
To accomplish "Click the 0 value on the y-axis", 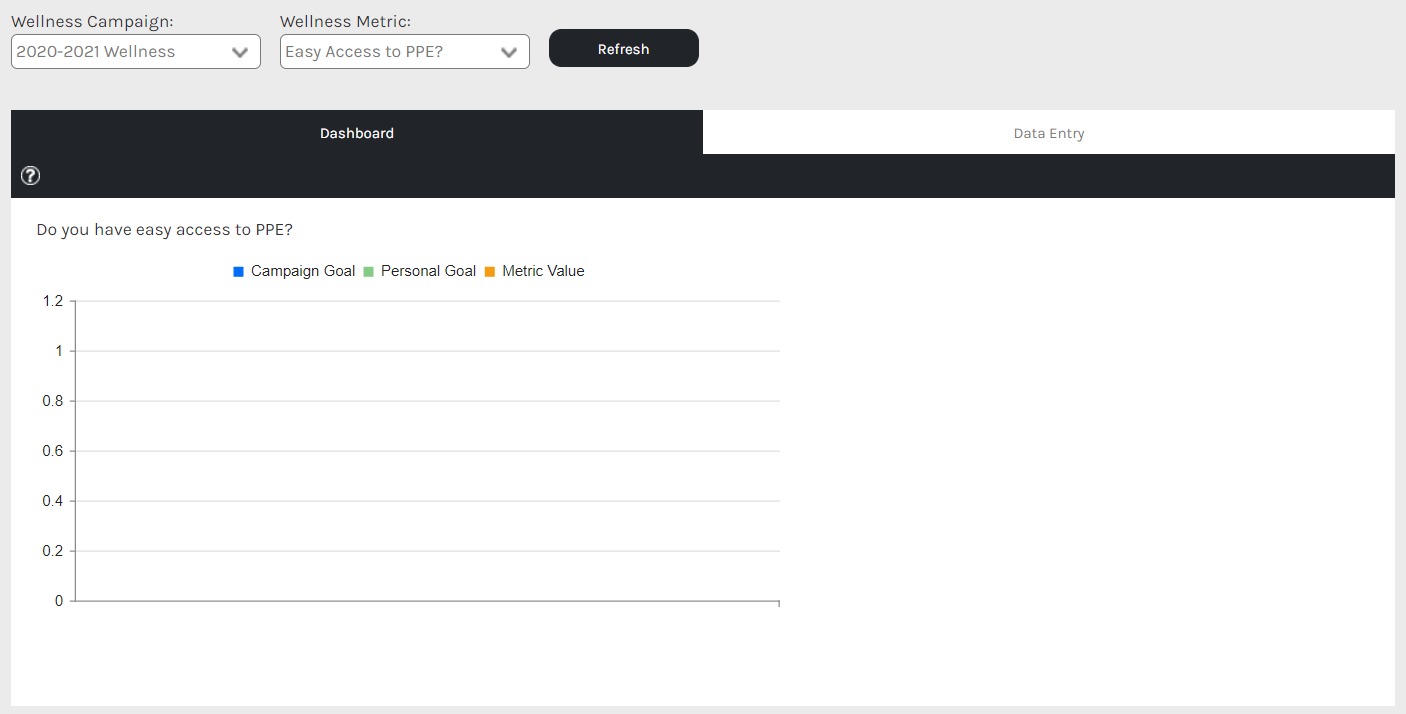I will point(59,601).
